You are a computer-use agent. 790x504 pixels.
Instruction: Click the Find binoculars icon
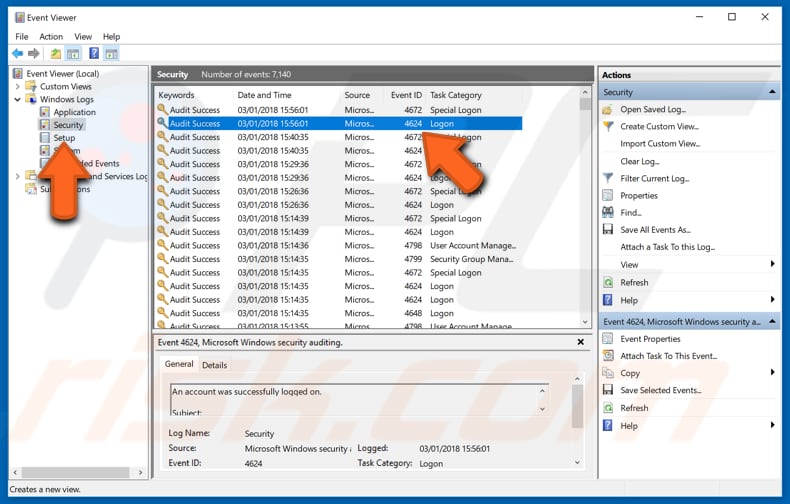point(608,212)
